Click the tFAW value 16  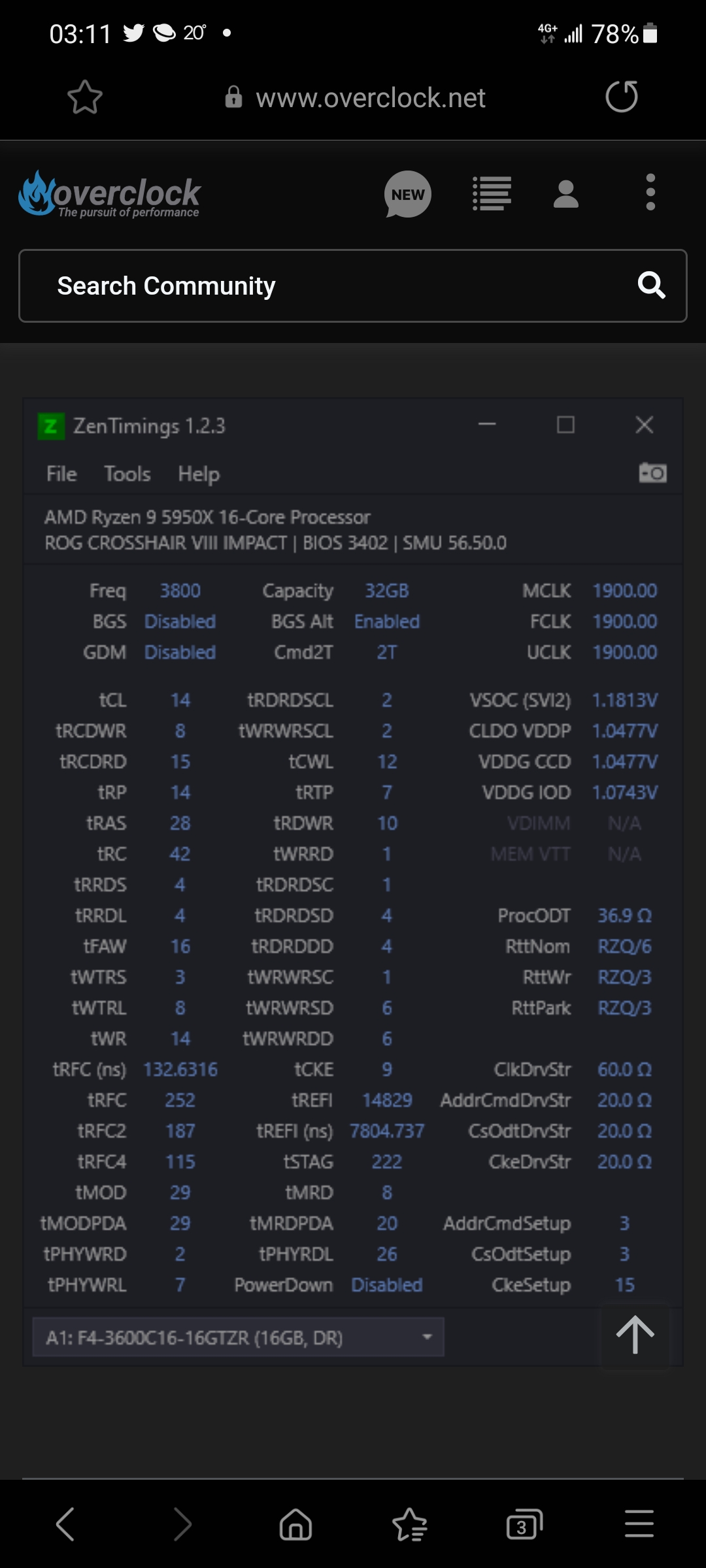pos(180,946)
